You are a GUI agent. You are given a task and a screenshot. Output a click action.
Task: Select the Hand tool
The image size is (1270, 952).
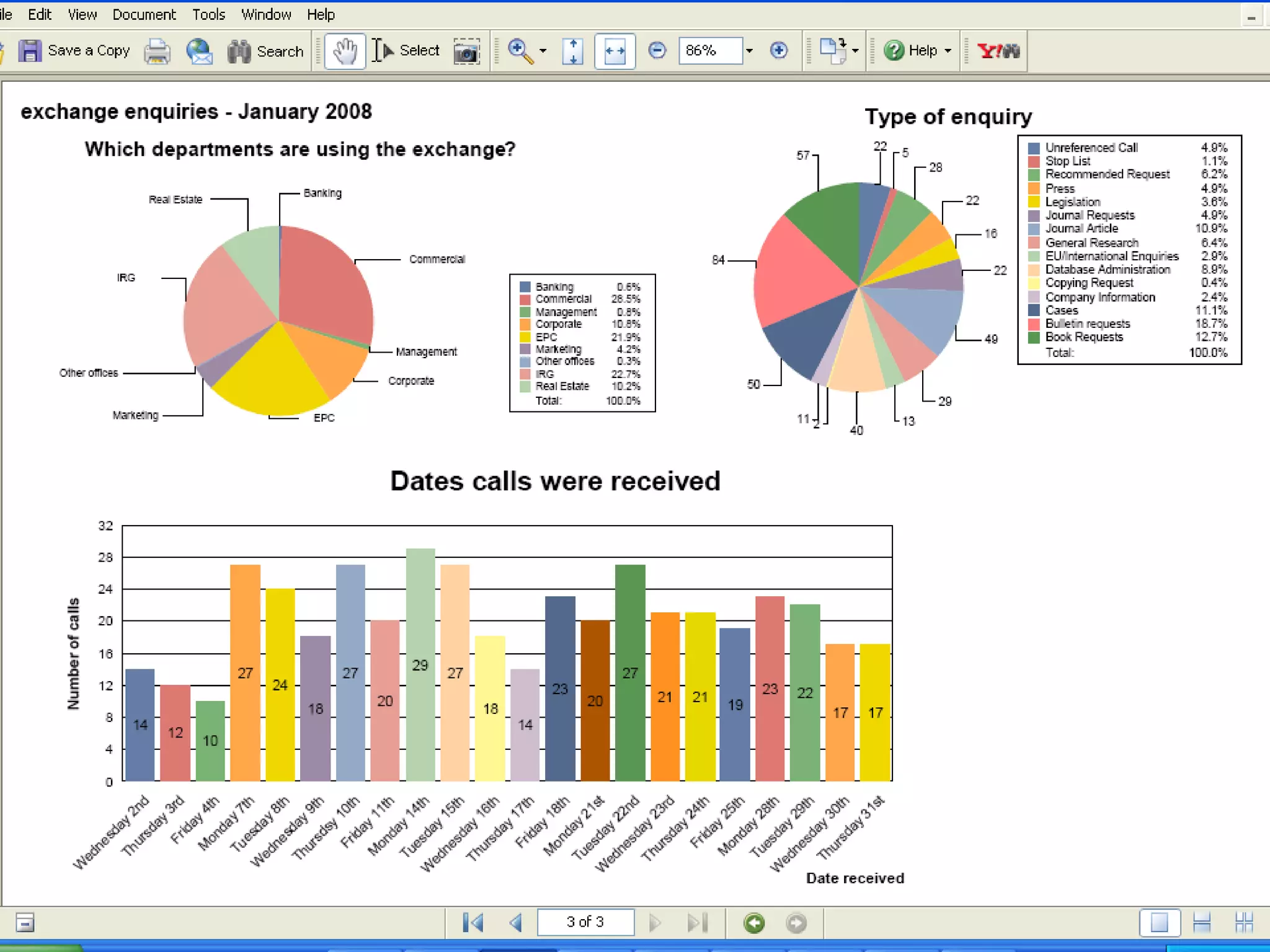[345, 51]
